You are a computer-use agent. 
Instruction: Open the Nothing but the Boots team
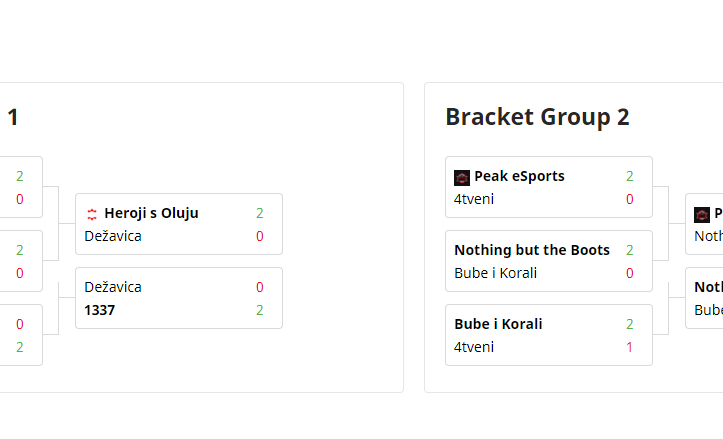(532, 250)
